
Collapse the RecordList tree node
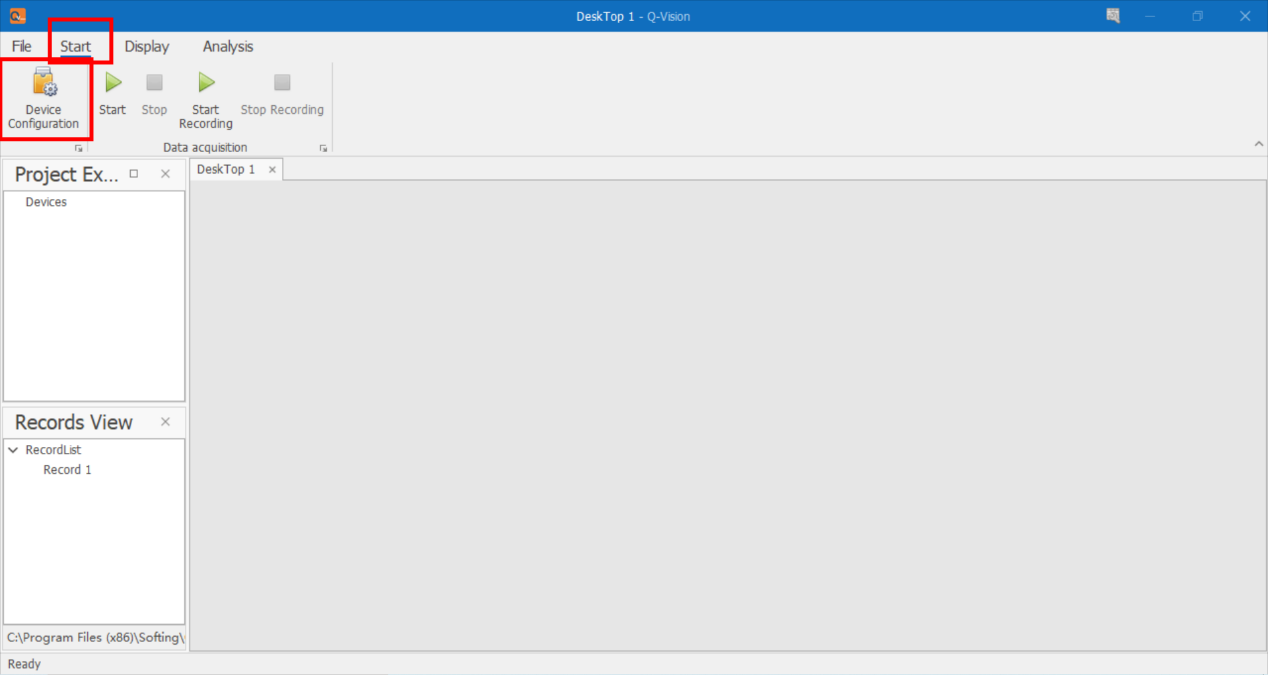(13, 450)
